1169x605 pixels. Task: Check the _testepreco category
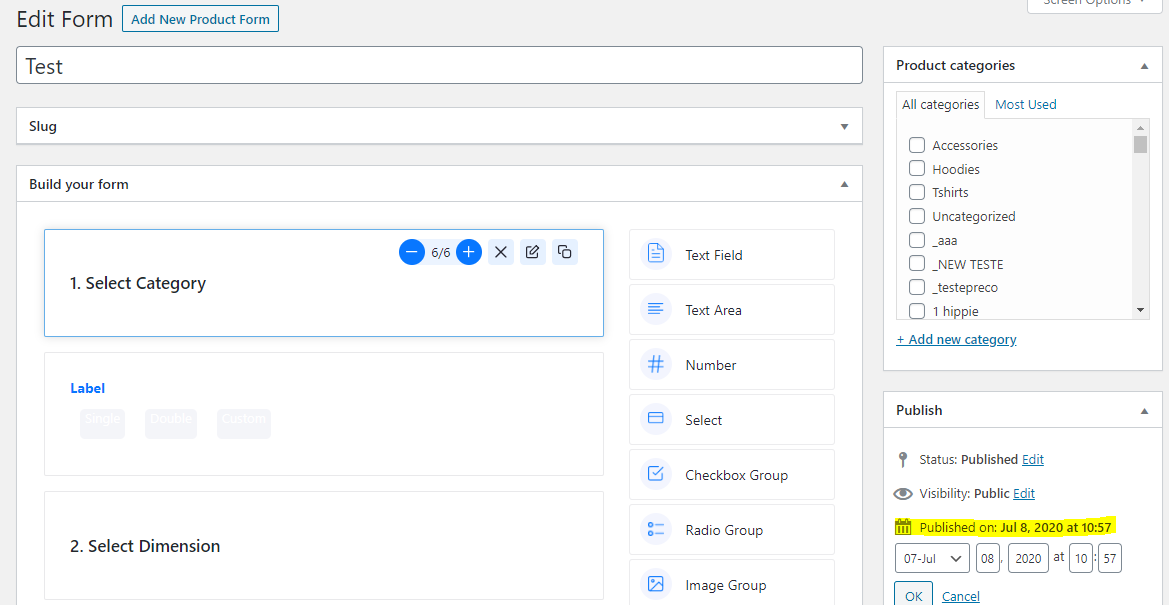point(917,287)
